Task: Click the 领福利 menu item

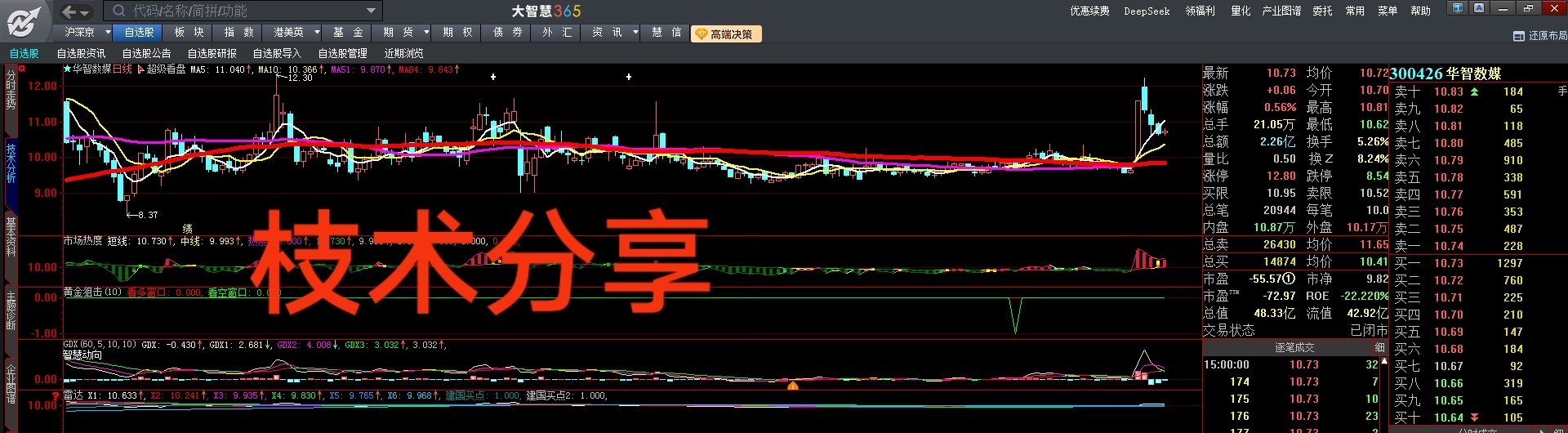Action: 1200,11
